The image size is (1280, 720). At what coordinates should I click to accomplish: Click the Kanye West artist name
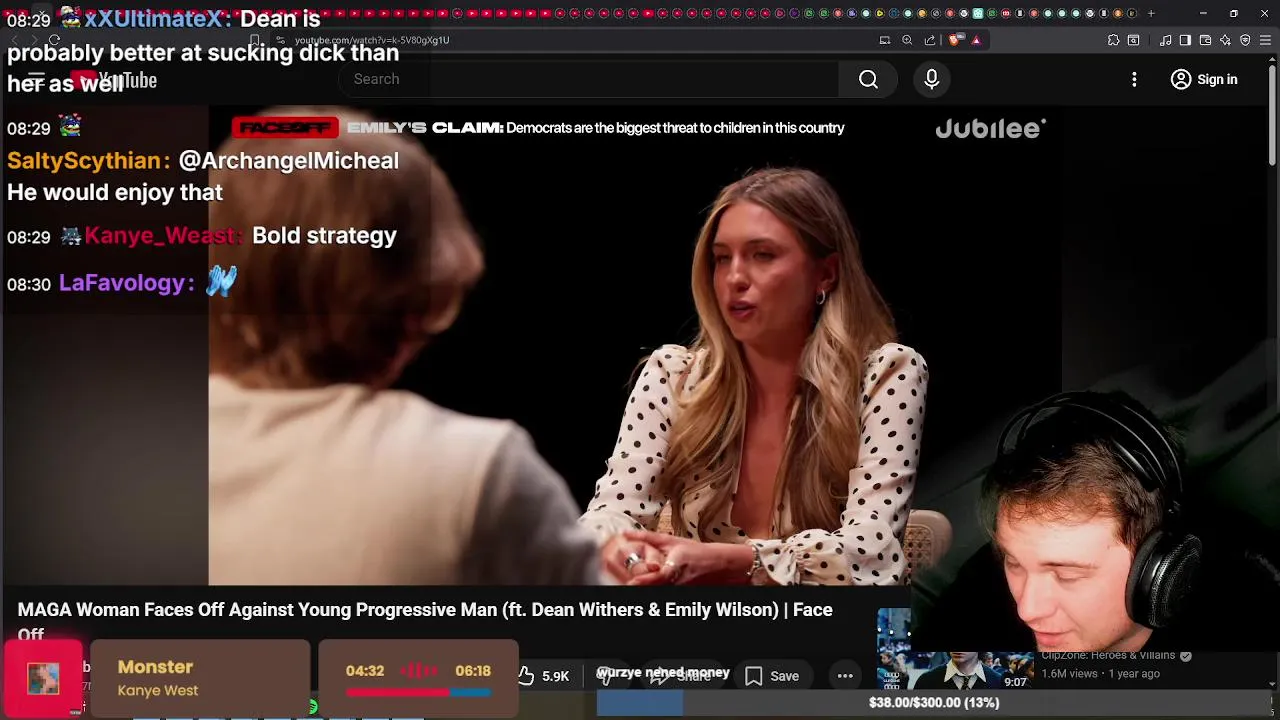[158, 690]
